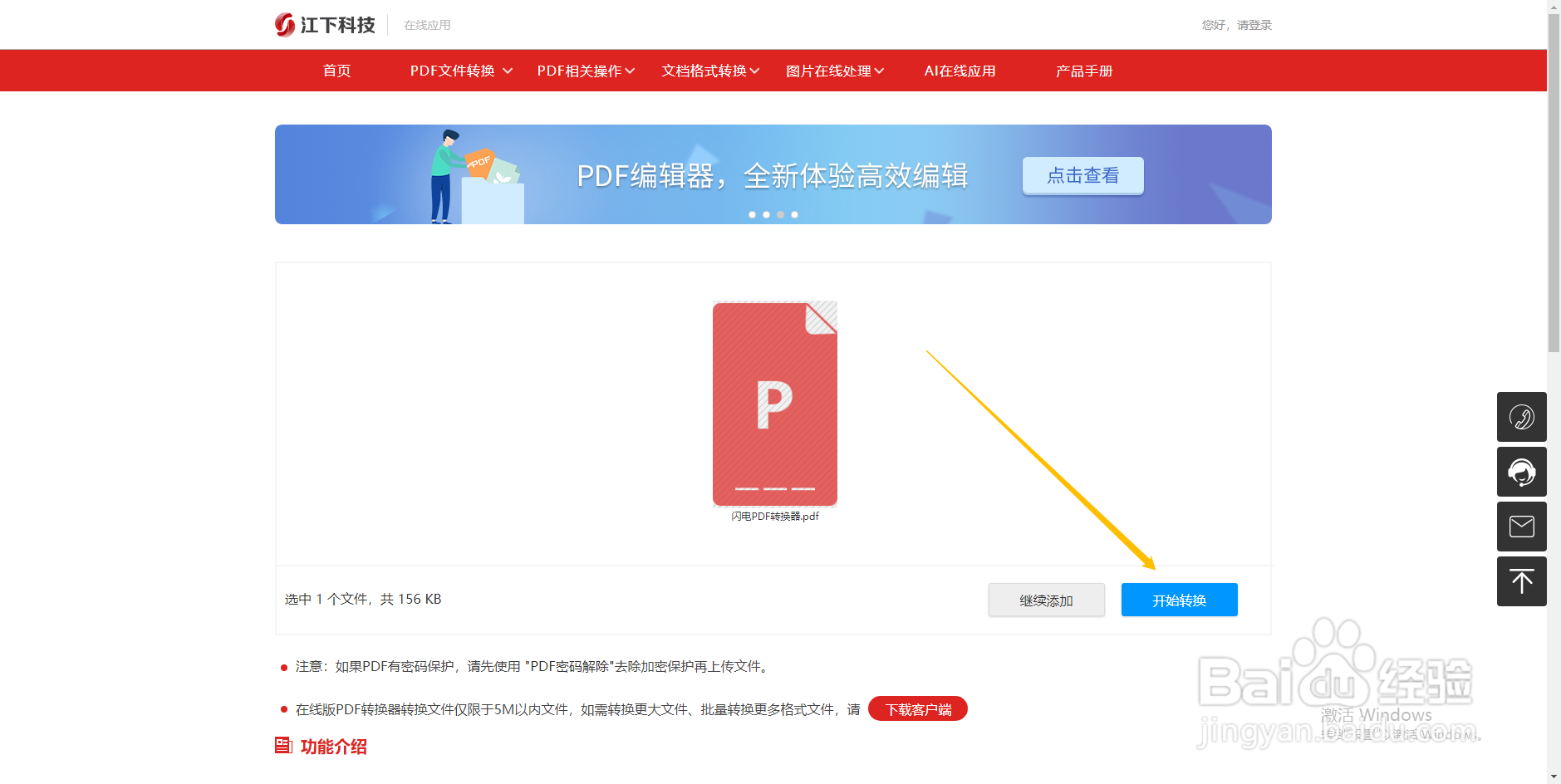Click the 继续添加 button
Viewport: 1561px width, 784px height.
click(x=1046, y=600)
